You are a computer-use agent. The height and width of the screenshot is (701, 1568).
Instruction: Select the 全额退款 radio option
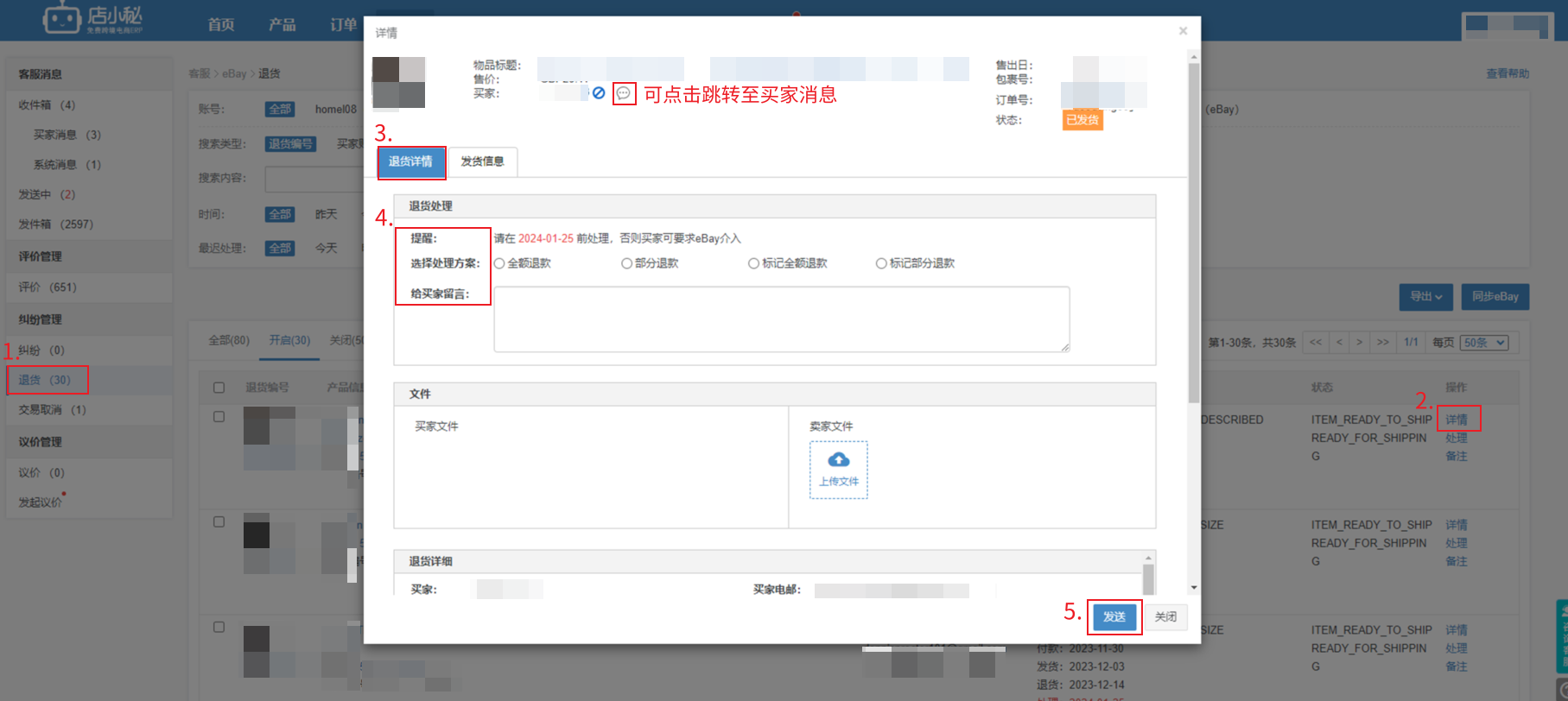499,263
